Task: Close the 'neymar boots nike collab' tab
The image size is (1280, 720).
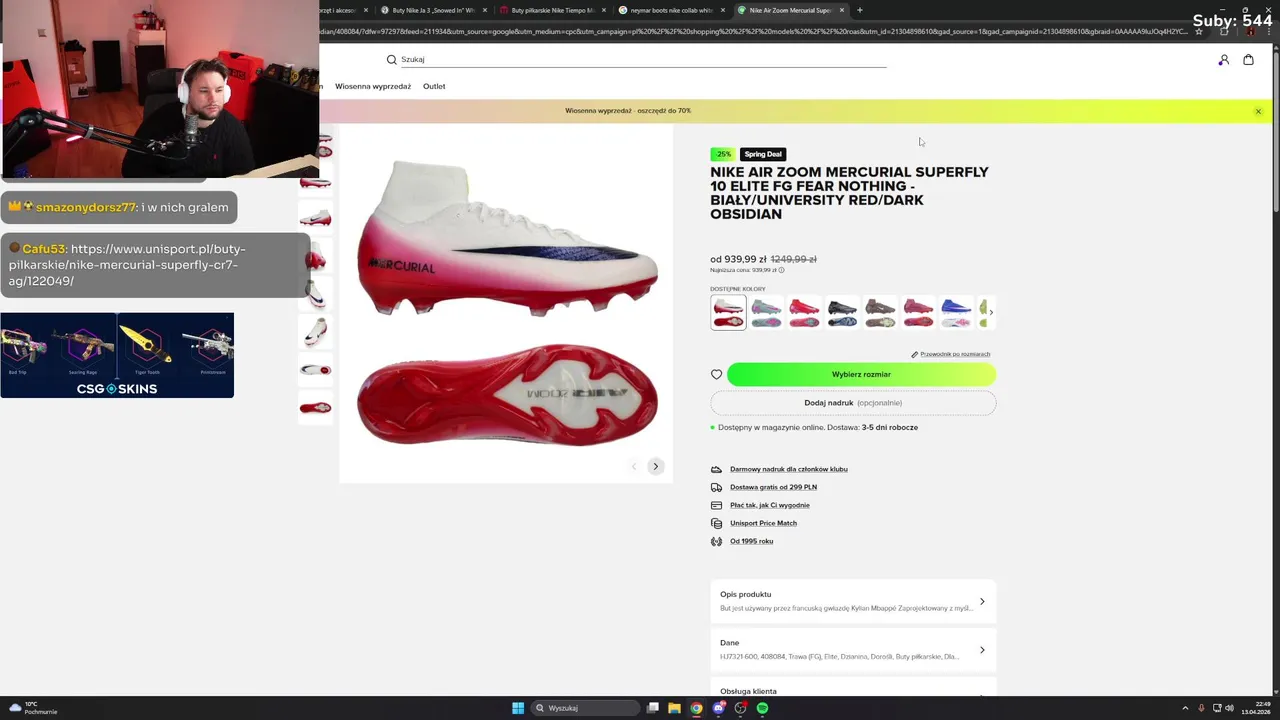Action: (x=723, y=10)
